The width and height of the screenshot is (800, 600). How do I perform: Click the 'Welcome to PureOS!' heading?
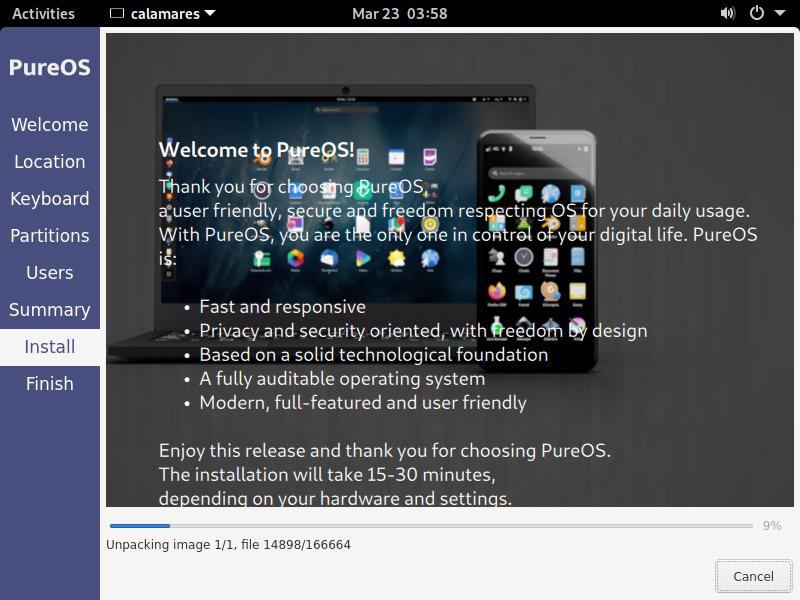257,149
